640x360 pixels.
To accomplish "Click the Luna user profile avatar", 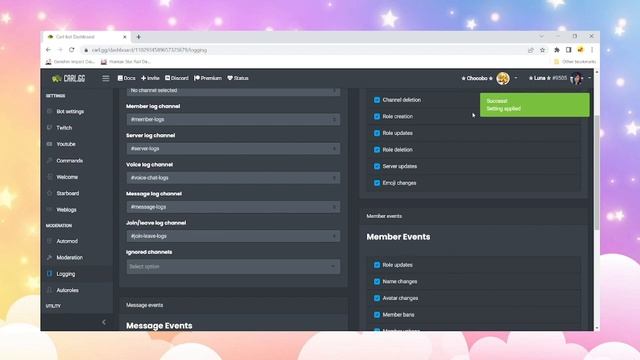I will pos(576,78).
